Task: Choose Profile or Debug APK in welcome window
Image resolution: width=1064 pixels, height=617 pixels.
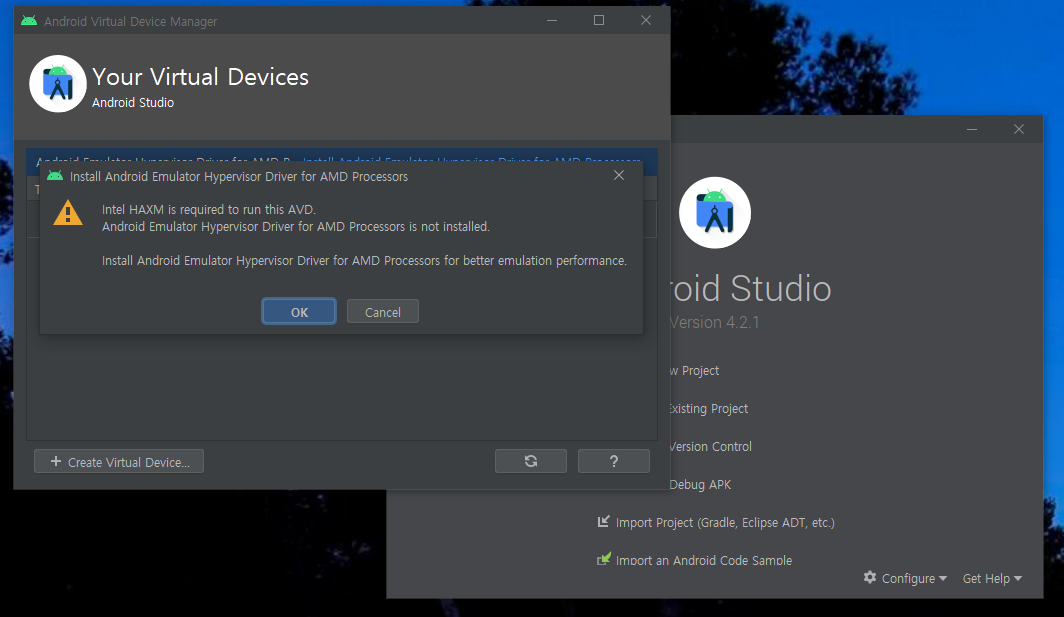Action: (x=700, y=485)
